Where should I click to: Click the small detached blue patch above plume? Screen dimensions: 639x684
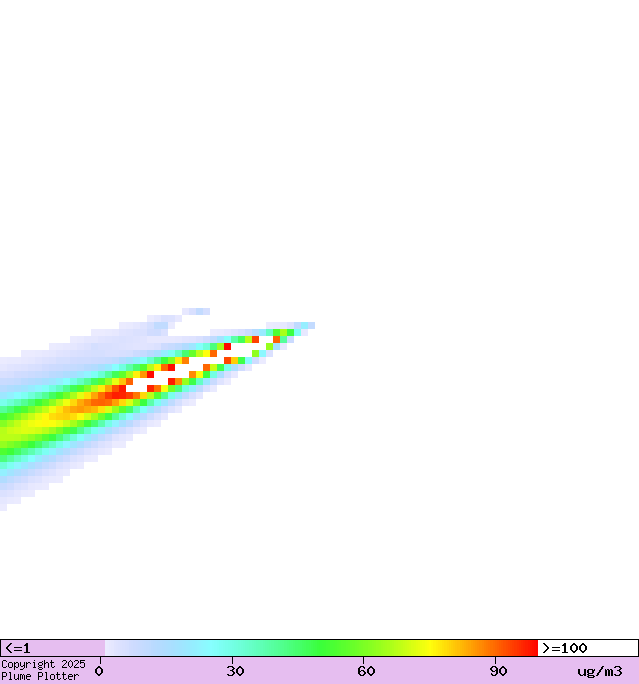(x=196, y=311)
